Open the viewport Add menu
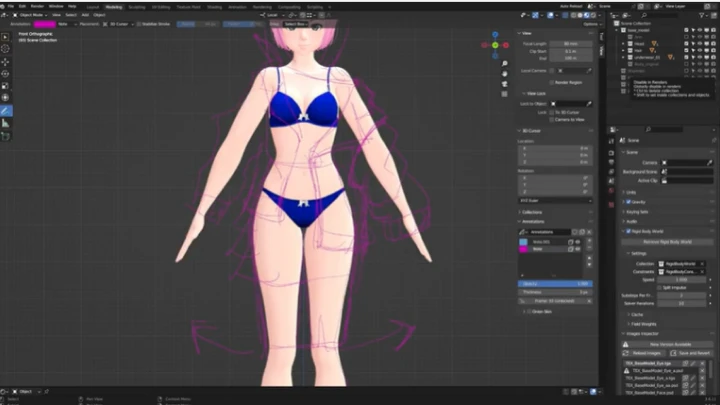Viewport: 720px width, 405px height. tap(85, 15)
